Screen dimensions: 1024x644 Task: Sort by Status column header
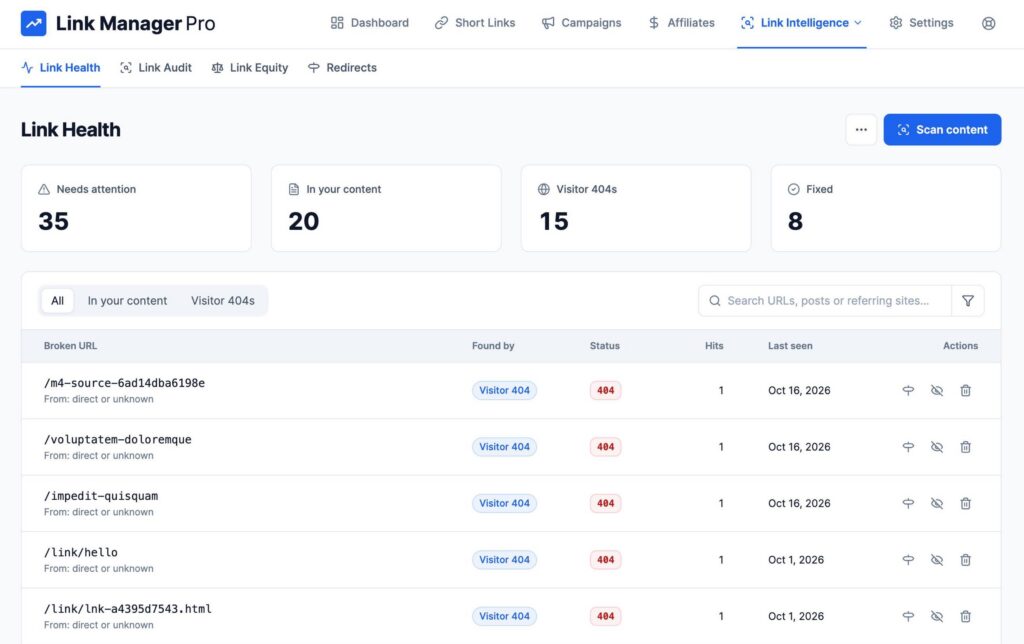click(x=605, y=346)
